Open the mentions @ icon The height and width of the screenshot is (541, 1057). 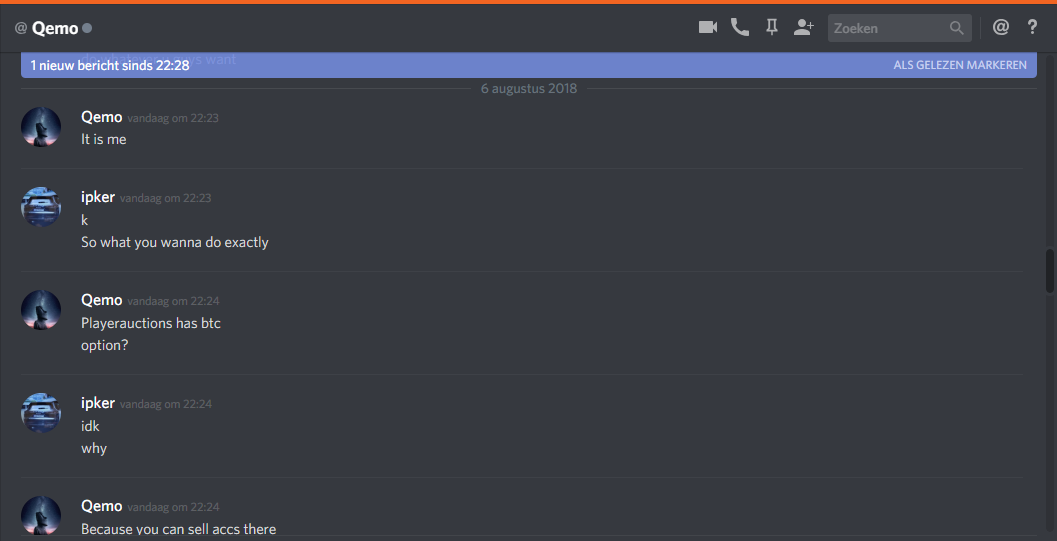click(x=1001, y=28)
